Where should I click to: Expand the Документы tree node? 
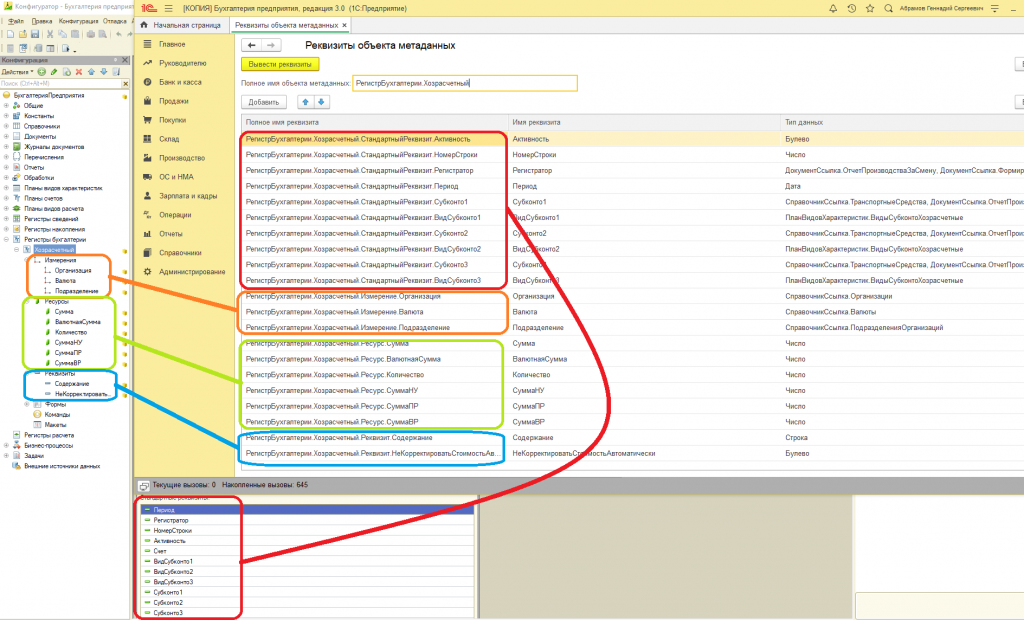(7, 137)
